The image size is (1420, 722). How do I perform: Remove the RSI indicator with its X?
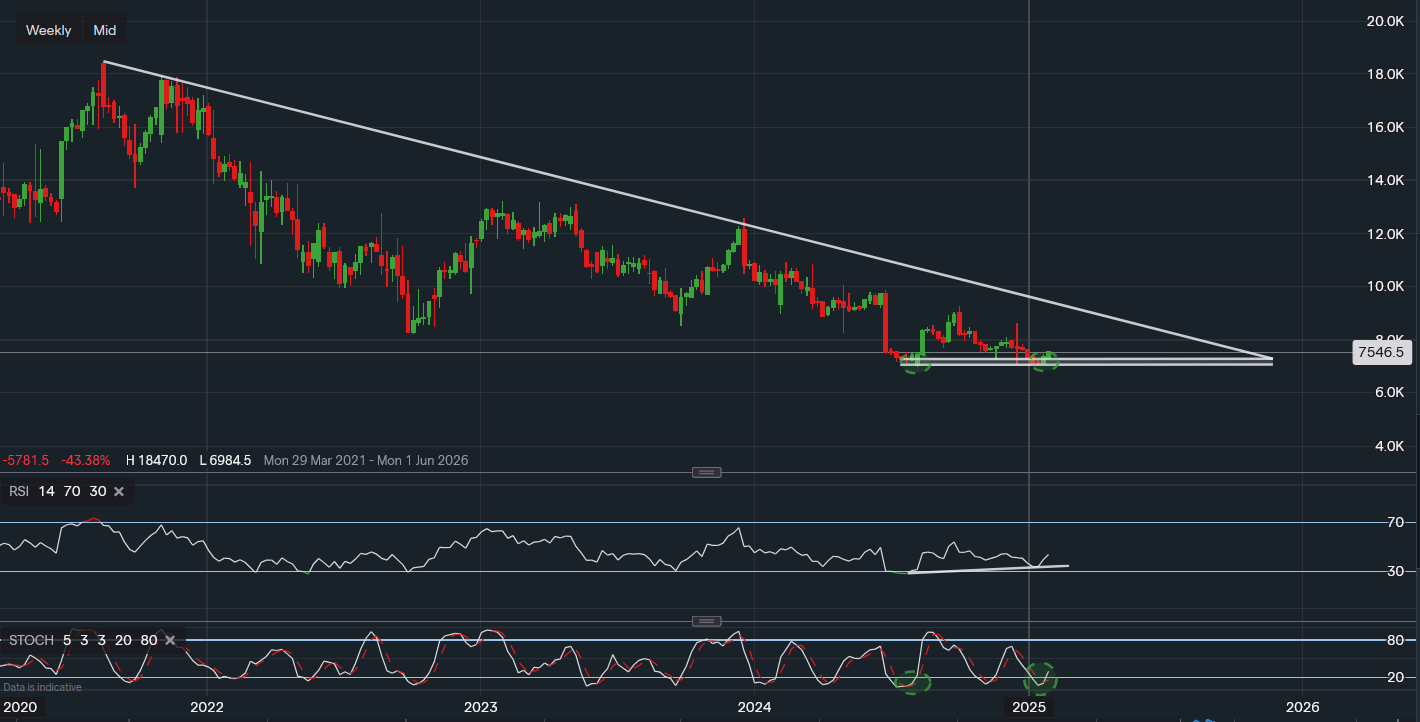(x=119, y=492)
